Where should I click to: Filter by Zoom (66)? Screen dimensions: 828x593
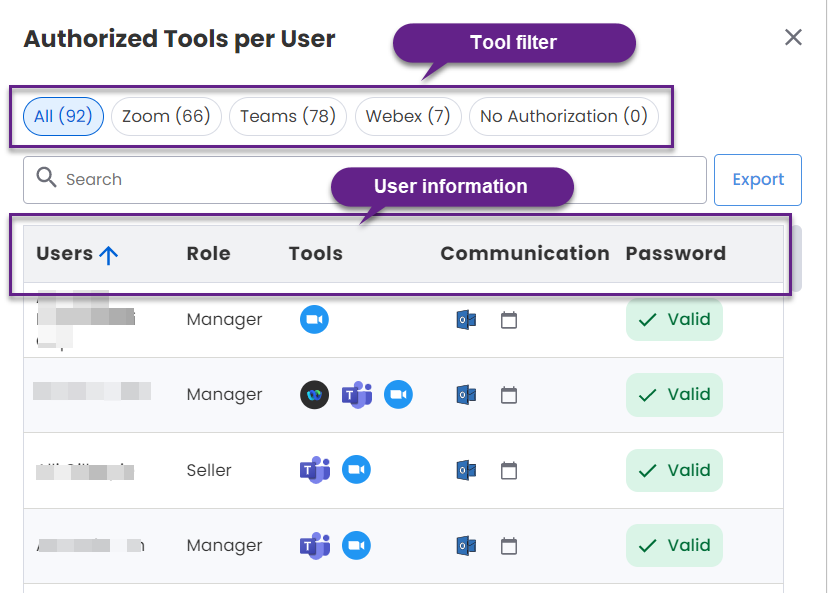click(166, 116)
